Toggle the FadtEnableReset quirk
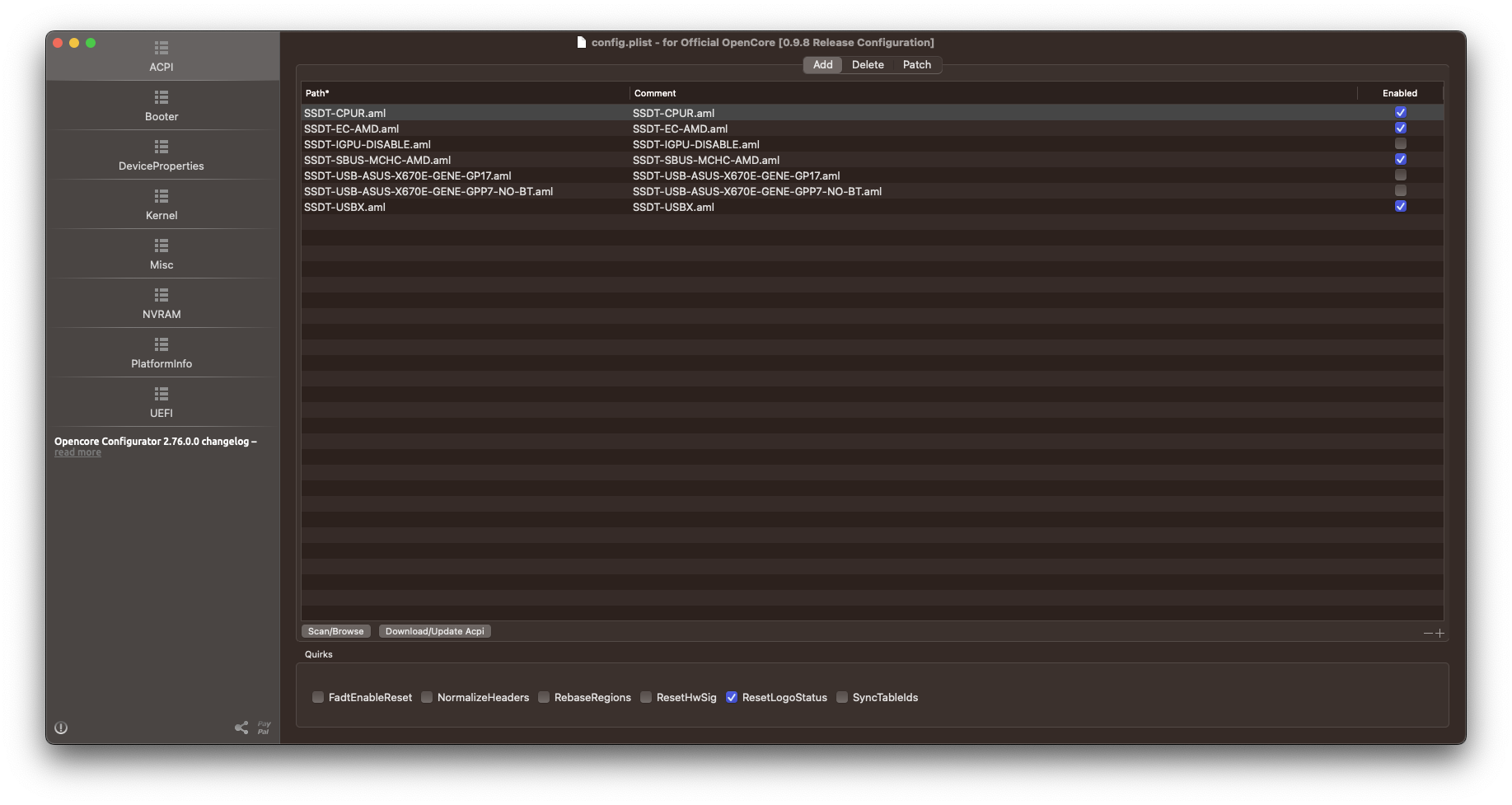 (x=318, y=697)
